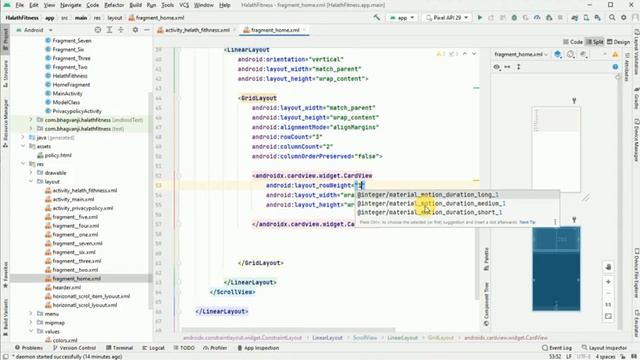Screen dimensions: 640x360
Task: Open the Logcat tool window
Action: tap(153, 348)
